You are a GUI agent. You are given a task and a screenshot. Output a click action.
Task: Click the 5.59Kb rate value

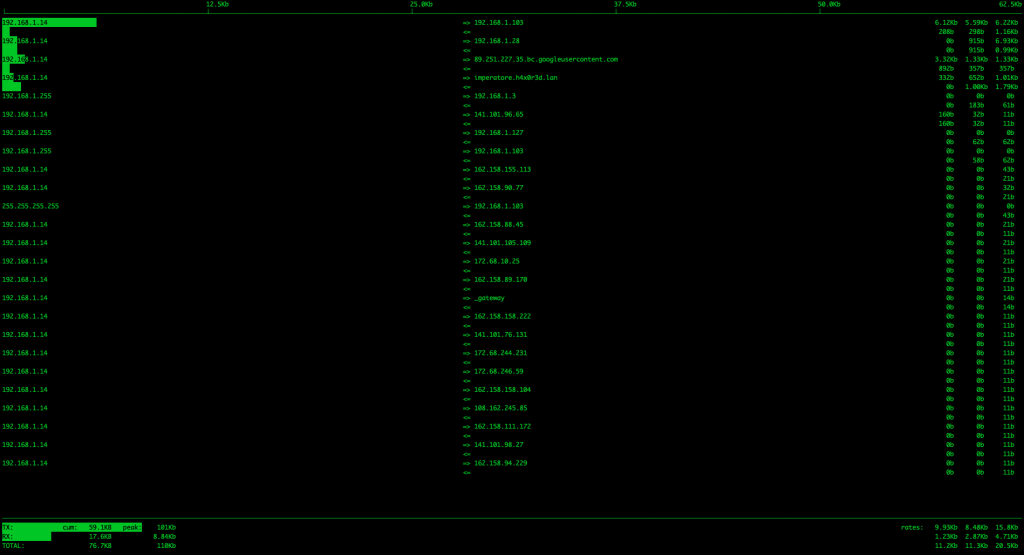tap(976, 23)
